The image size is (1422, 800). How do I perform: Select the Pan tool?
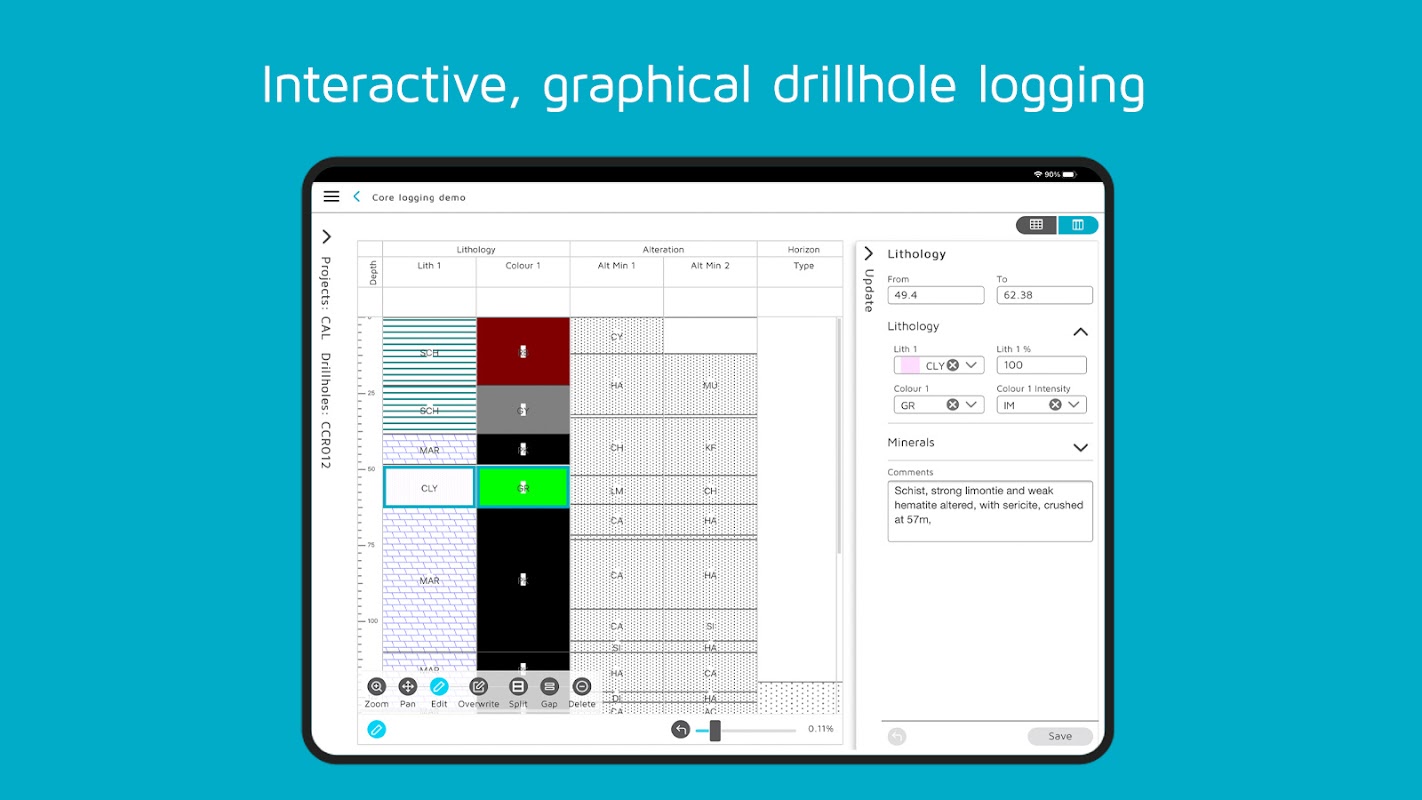point(407,687)
